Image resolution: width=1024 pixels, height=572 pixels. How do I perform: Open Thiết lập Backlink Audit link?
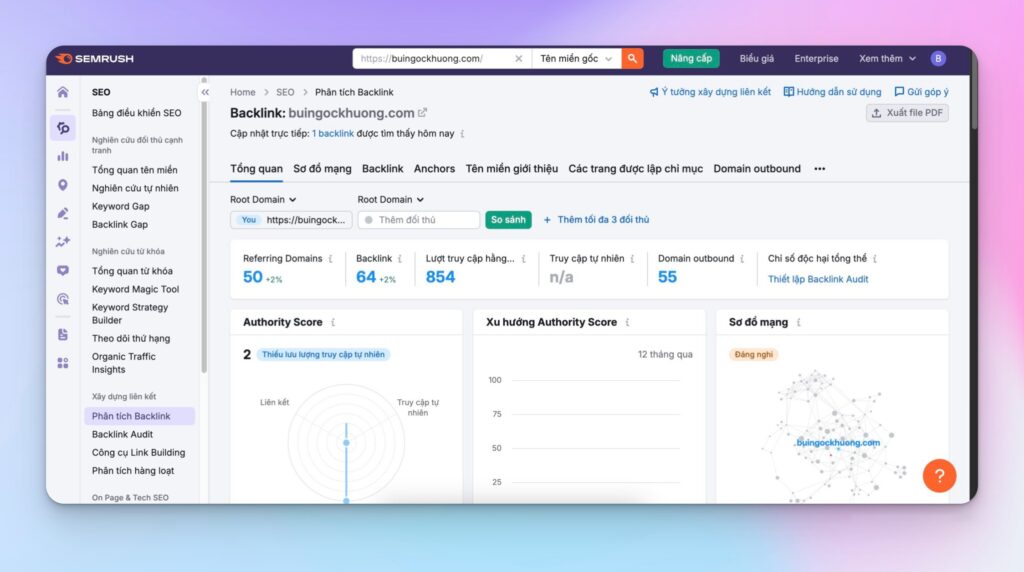(x=818, y=279)
